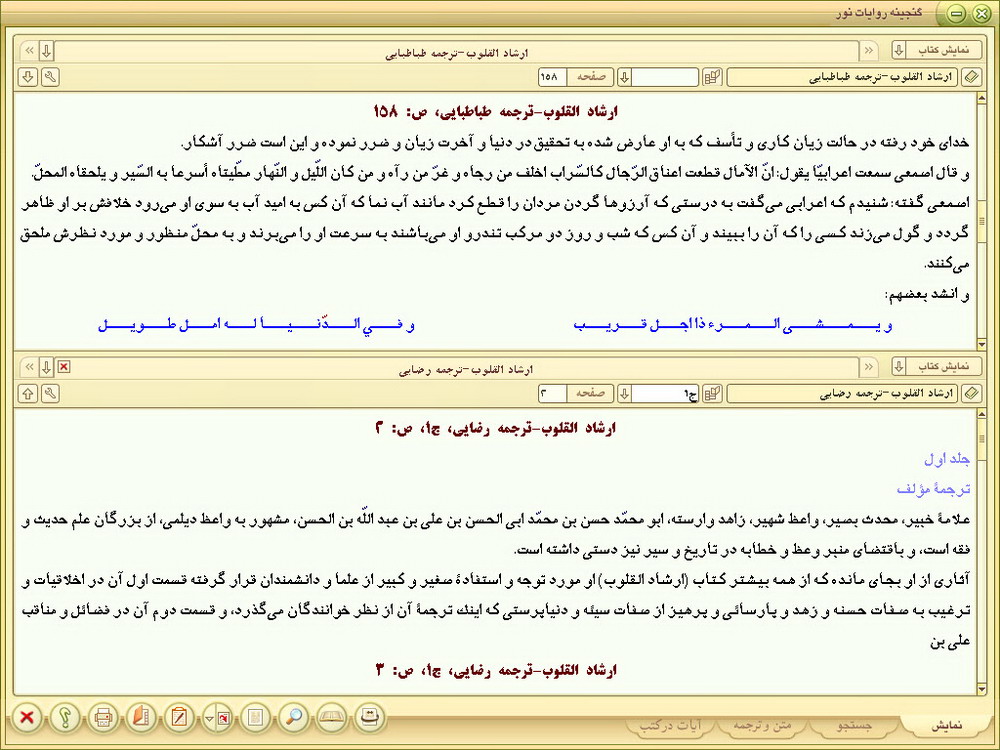Screen dimensions: 1000x750
Task: Click the volume list icon in رضایی pane
Action: pyautogui.click(x=712, y=393)
